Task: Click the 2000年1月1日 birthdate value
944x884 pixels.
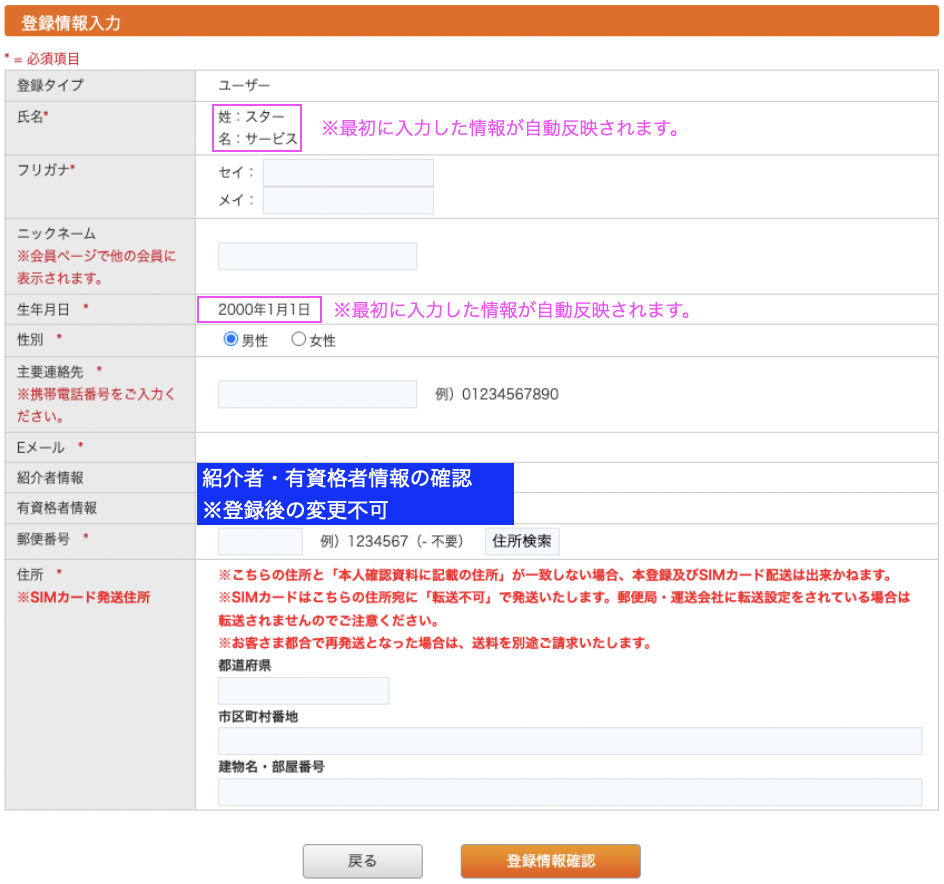Action: click(264, 310)
